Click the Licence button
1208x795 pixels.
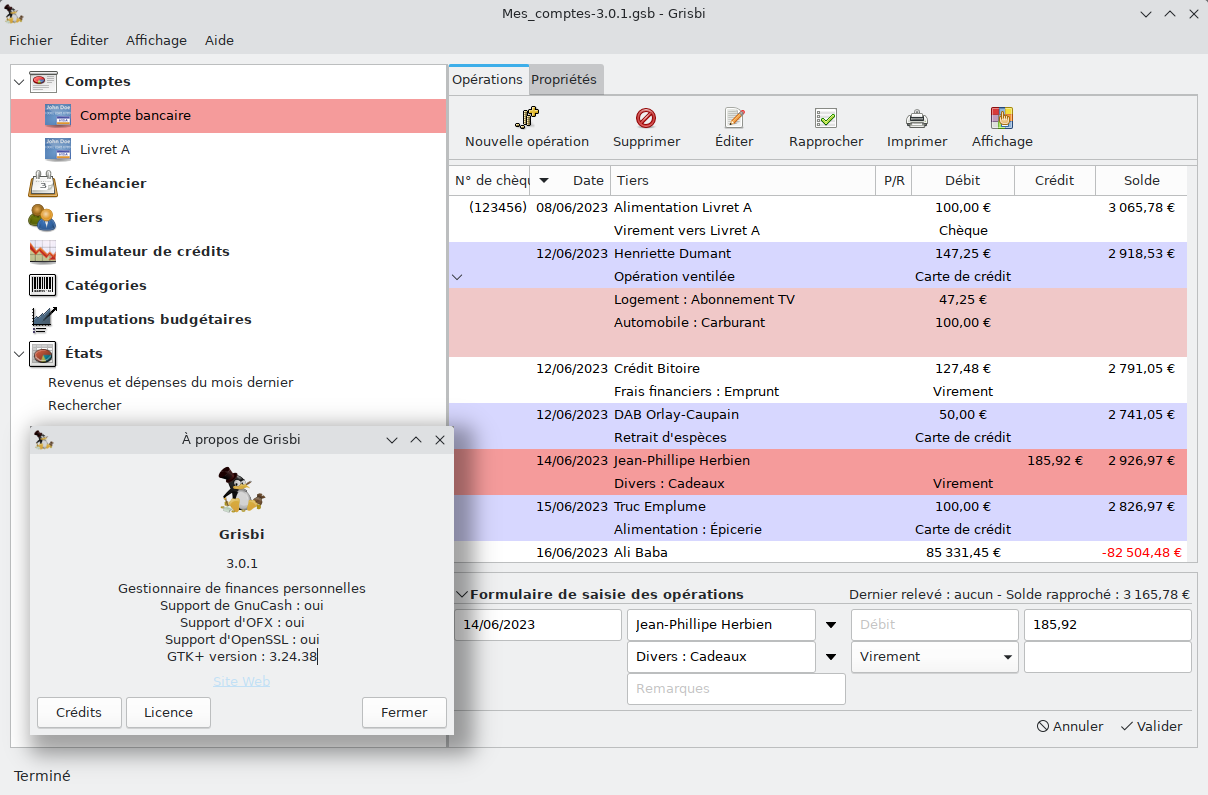tap(168, 713)
